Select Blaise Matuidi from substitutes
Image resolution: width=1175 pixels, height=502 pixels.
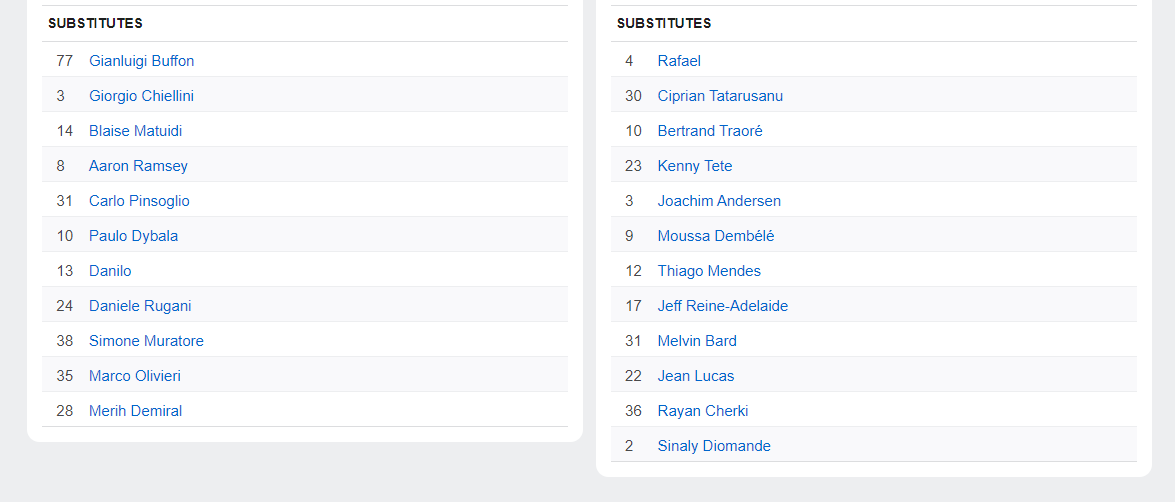coord(135,131)
